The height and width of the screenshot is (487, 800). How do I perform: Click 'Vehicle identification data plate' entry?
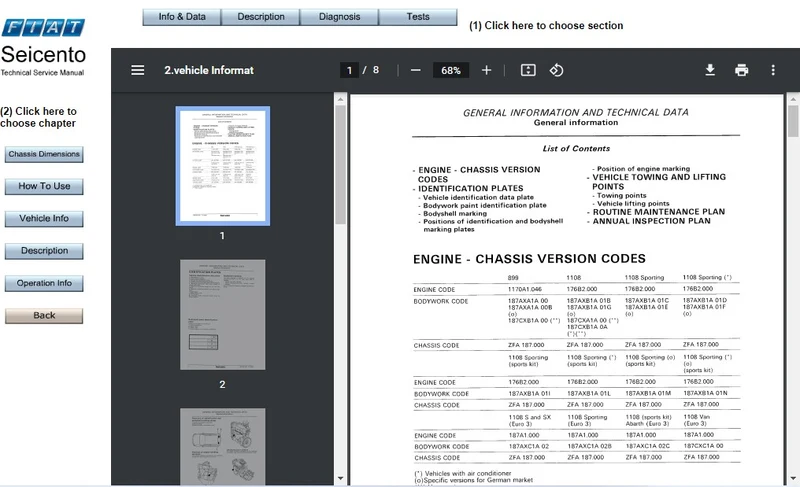(x=478, y=197)
